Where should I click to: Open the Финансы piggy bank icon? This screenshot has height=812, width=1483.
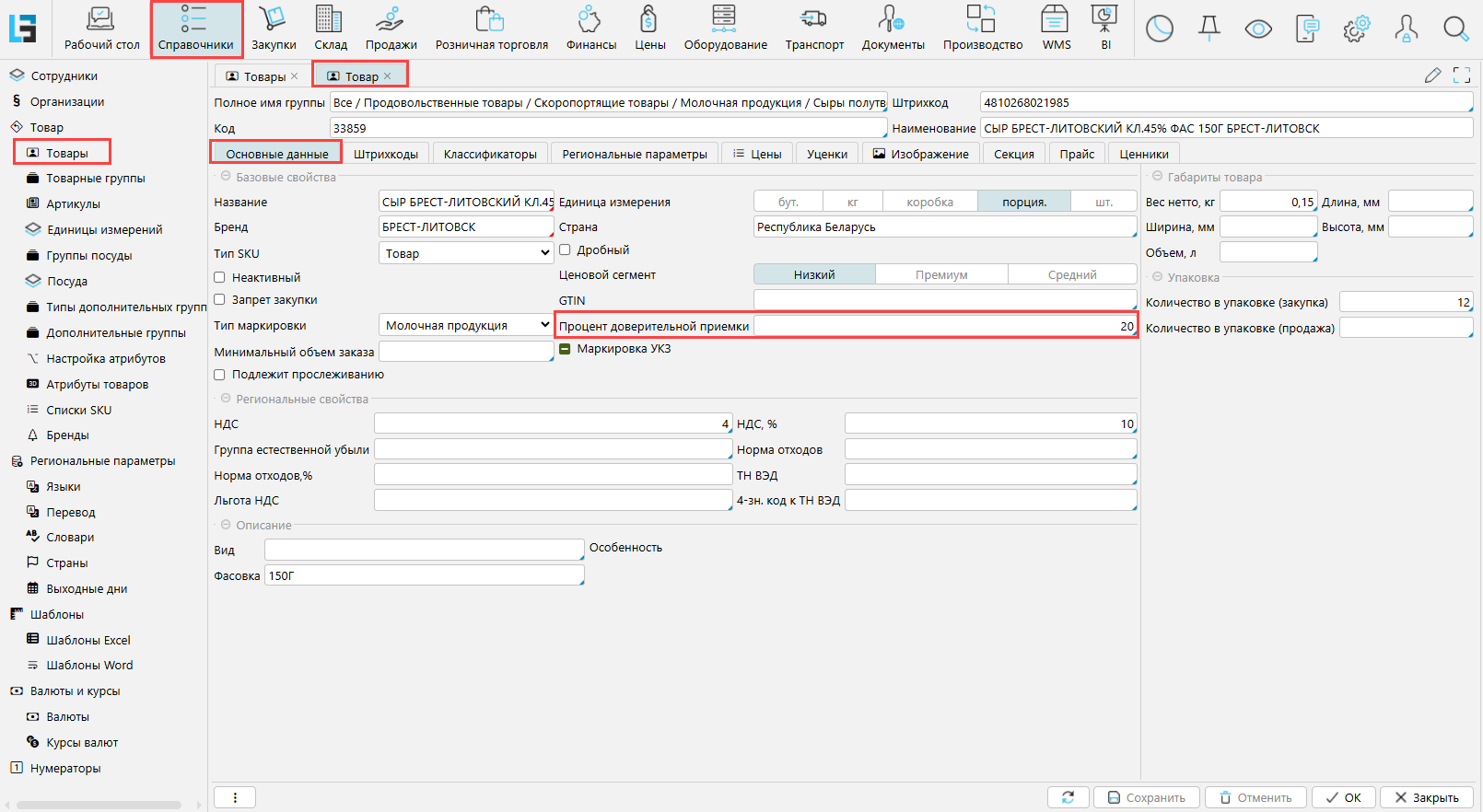point(590,20)
